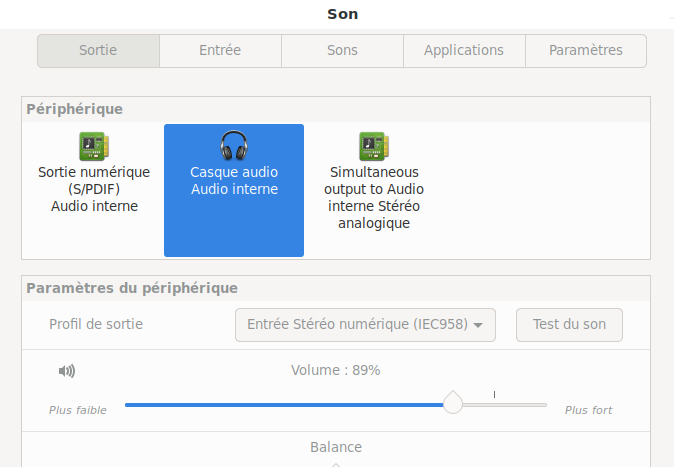Click the Test du son button
The image size is (674, 467).
(x=569, y=325)
